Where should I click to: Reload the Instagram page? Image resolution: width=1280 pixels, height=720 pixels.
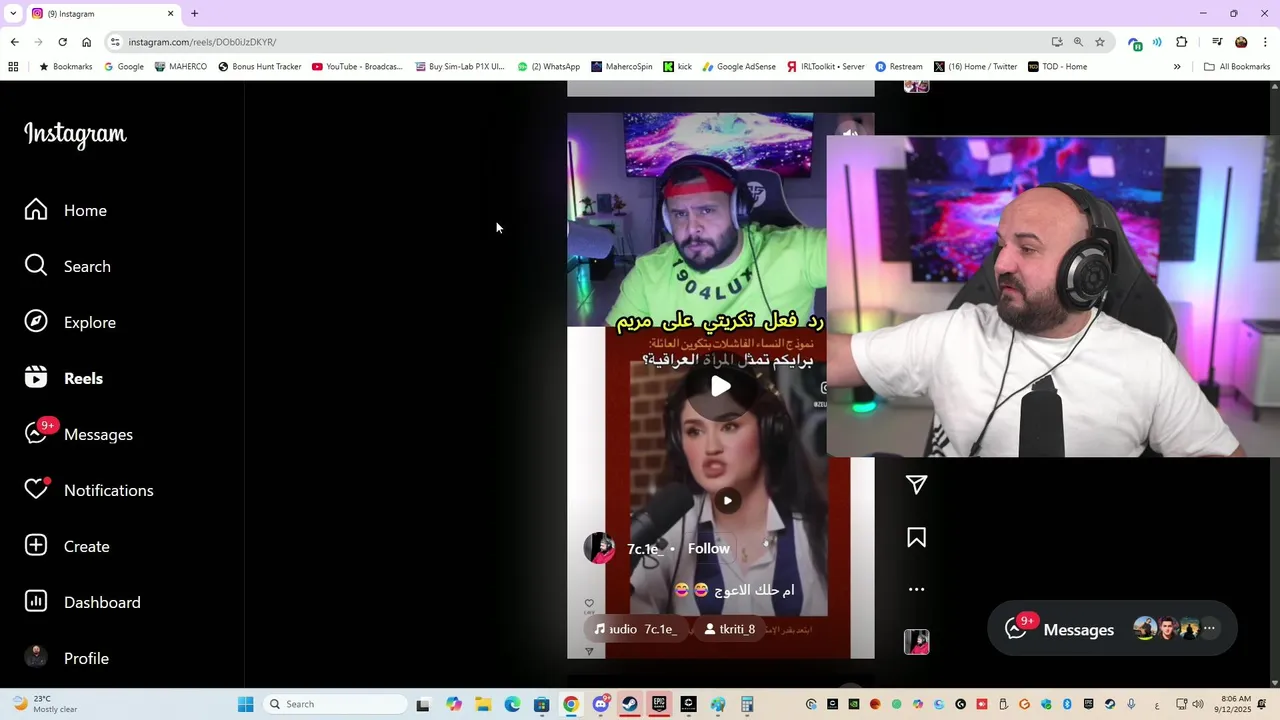coord(62,42)
